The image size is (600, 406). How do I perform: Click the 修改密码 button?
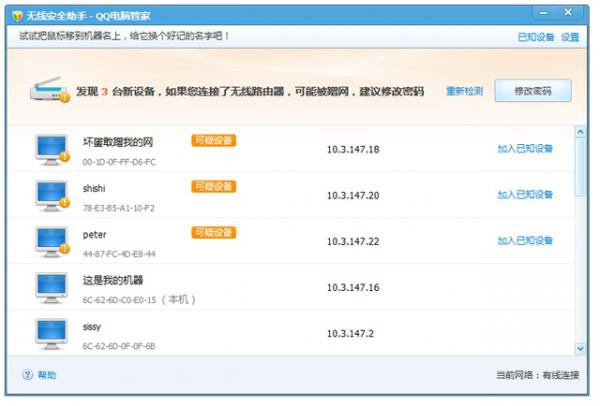[533, 91]
